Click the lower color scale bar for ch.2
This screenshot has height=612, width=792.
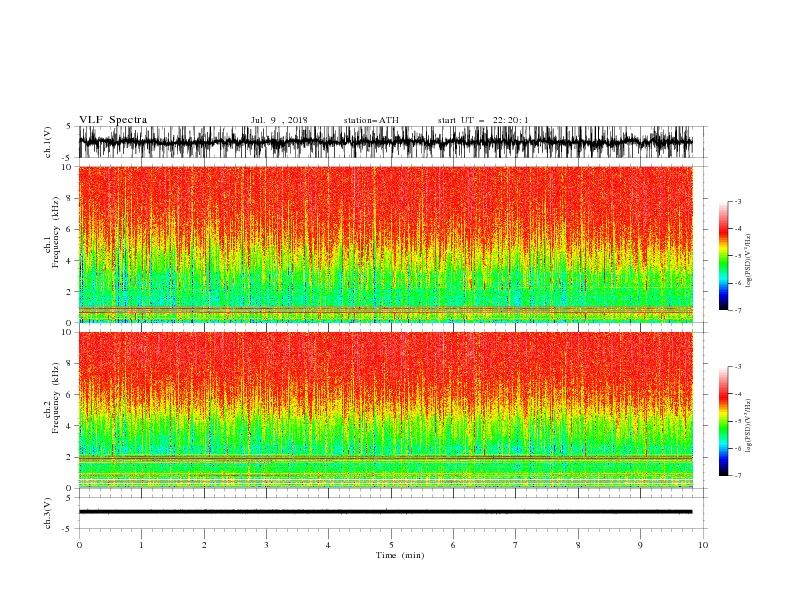723,421
